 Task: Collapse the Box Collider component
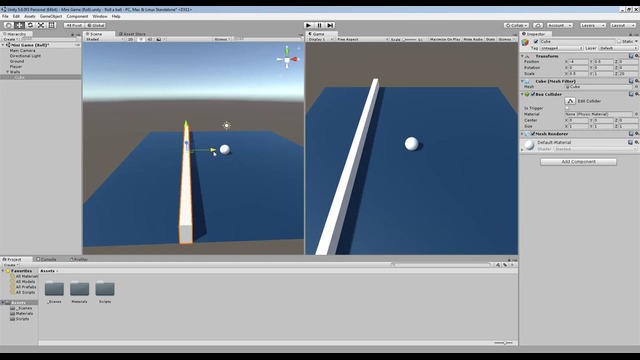[522, 94]
